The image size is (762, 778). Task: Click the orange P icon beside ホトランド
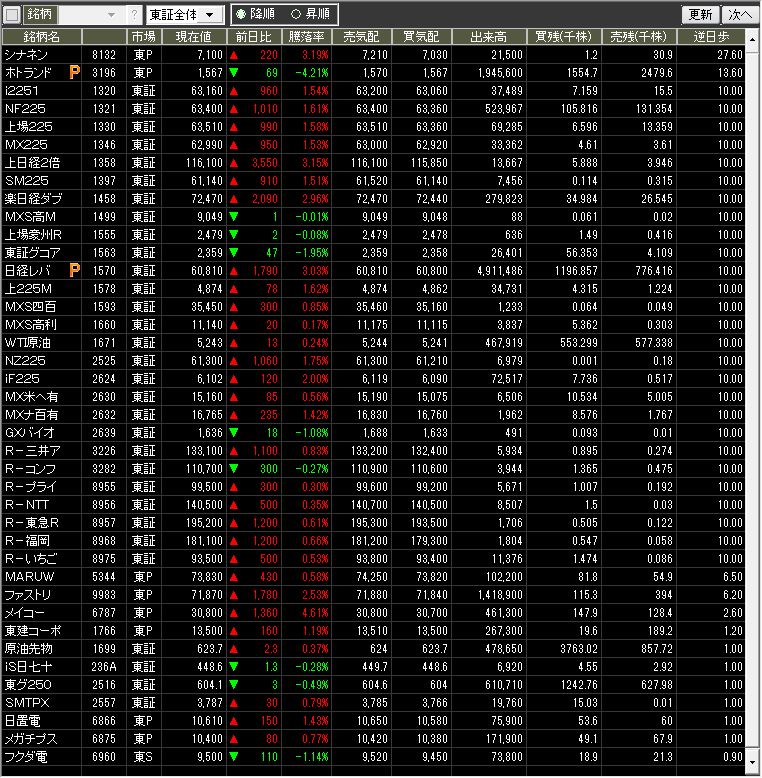coord(75,72)
